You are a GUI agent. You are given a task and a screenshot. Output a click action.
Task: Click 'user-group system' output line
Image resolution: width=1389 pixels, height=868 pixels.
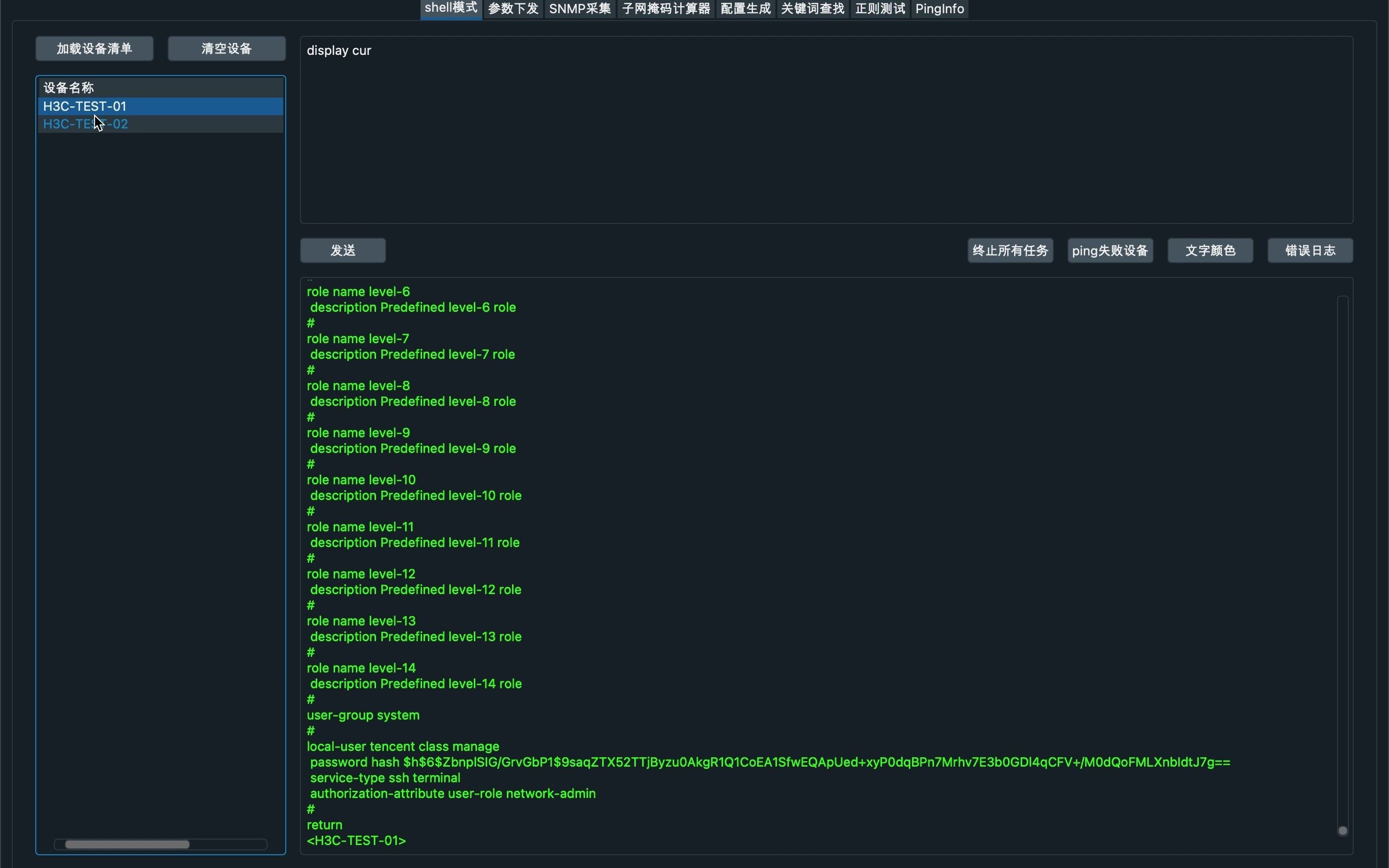click(363, 715)
